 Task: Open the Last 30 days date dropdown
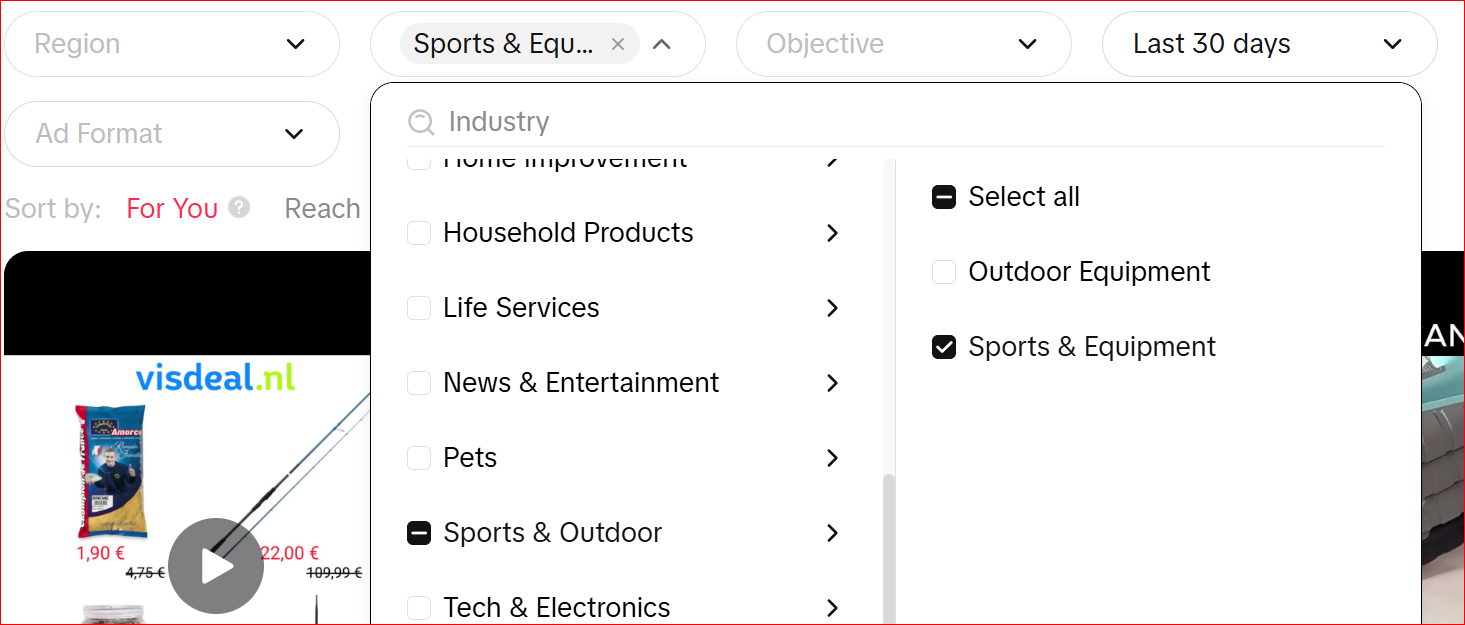pos(1270,44)
